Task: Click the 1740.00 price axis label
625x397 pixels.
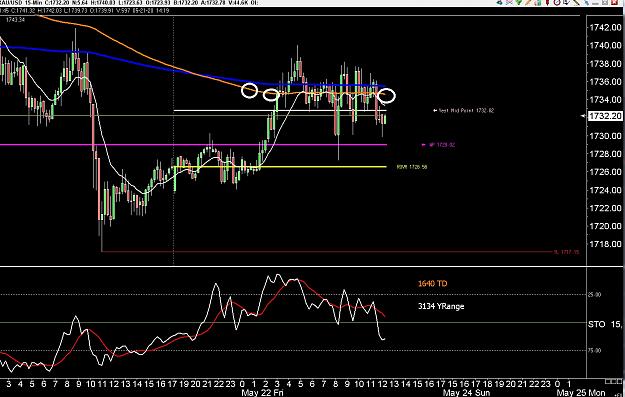Action: pyautogui.click(x=605, y=45)
